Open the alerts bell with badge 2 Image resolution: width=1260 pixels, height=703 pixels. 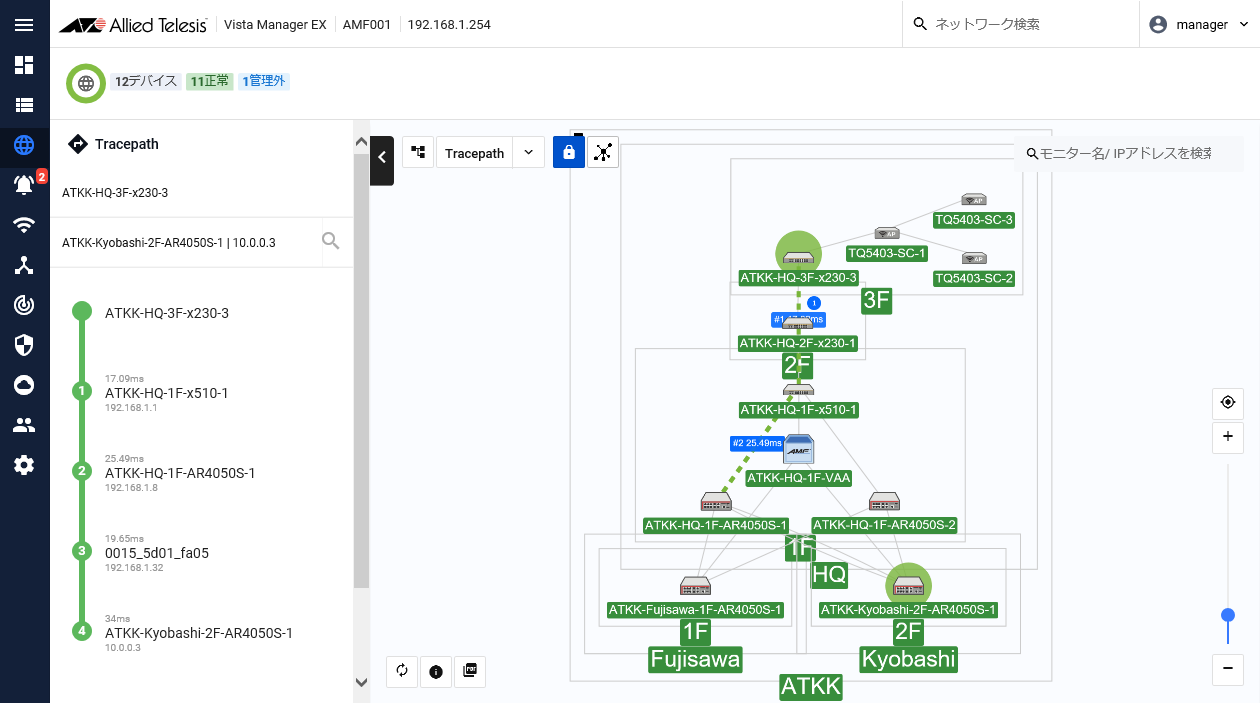[x=24, y=185]
